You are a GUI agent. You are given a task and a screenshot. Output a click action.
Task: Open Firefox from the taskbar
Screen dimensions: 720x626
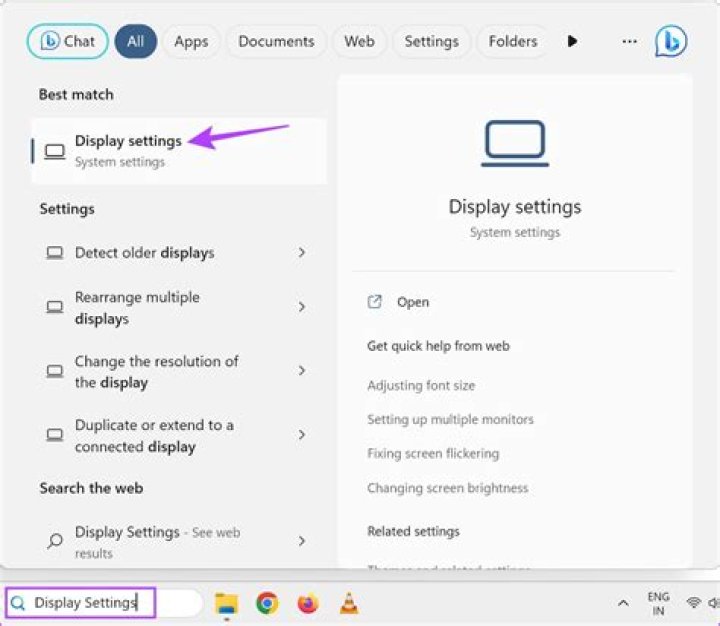tap(308, 603)
